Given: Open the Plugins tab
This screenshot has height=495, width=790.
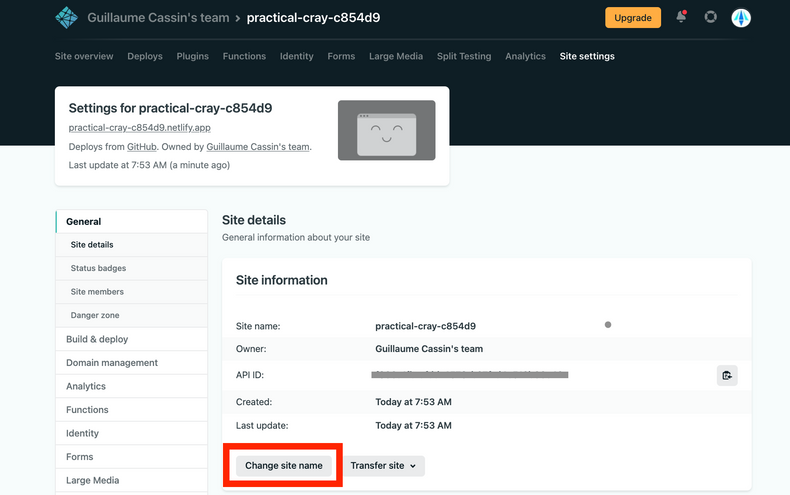Looking at the screenshot, I should (192, 56).
